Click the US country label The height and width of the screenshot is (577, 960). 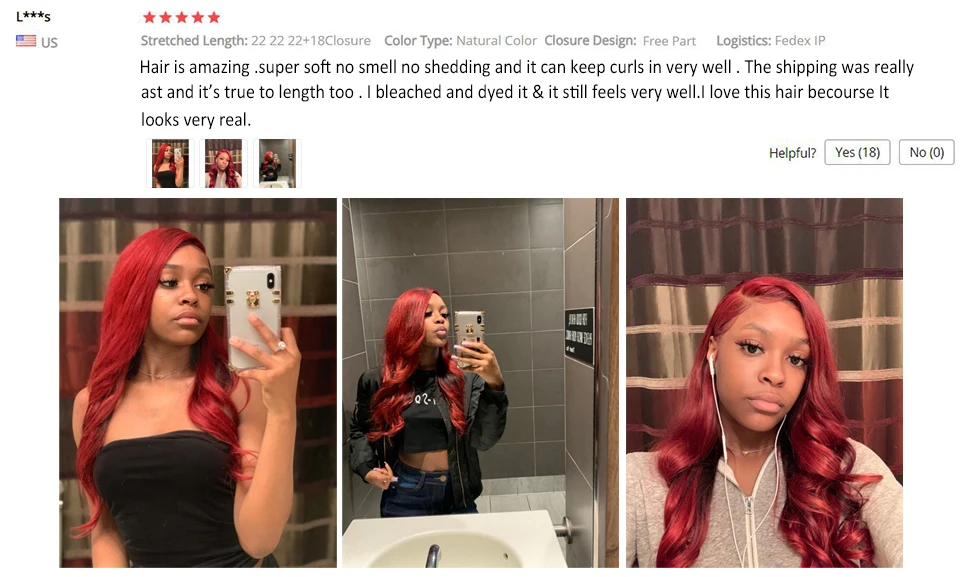[49, 42]
